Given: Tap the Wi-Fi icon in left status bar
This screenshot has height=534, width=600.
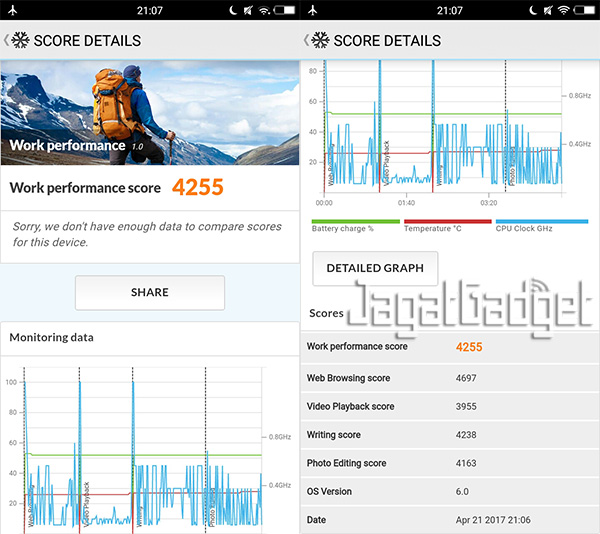Looking at the screenshot, I should (263, 10).
